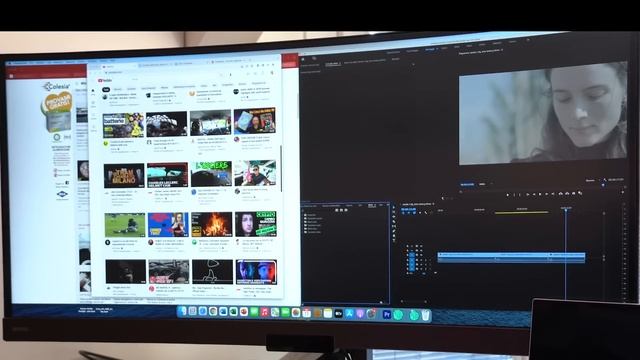Open Program monitor settings wrench
Screen dimensions: 640x360
[605, 180]
